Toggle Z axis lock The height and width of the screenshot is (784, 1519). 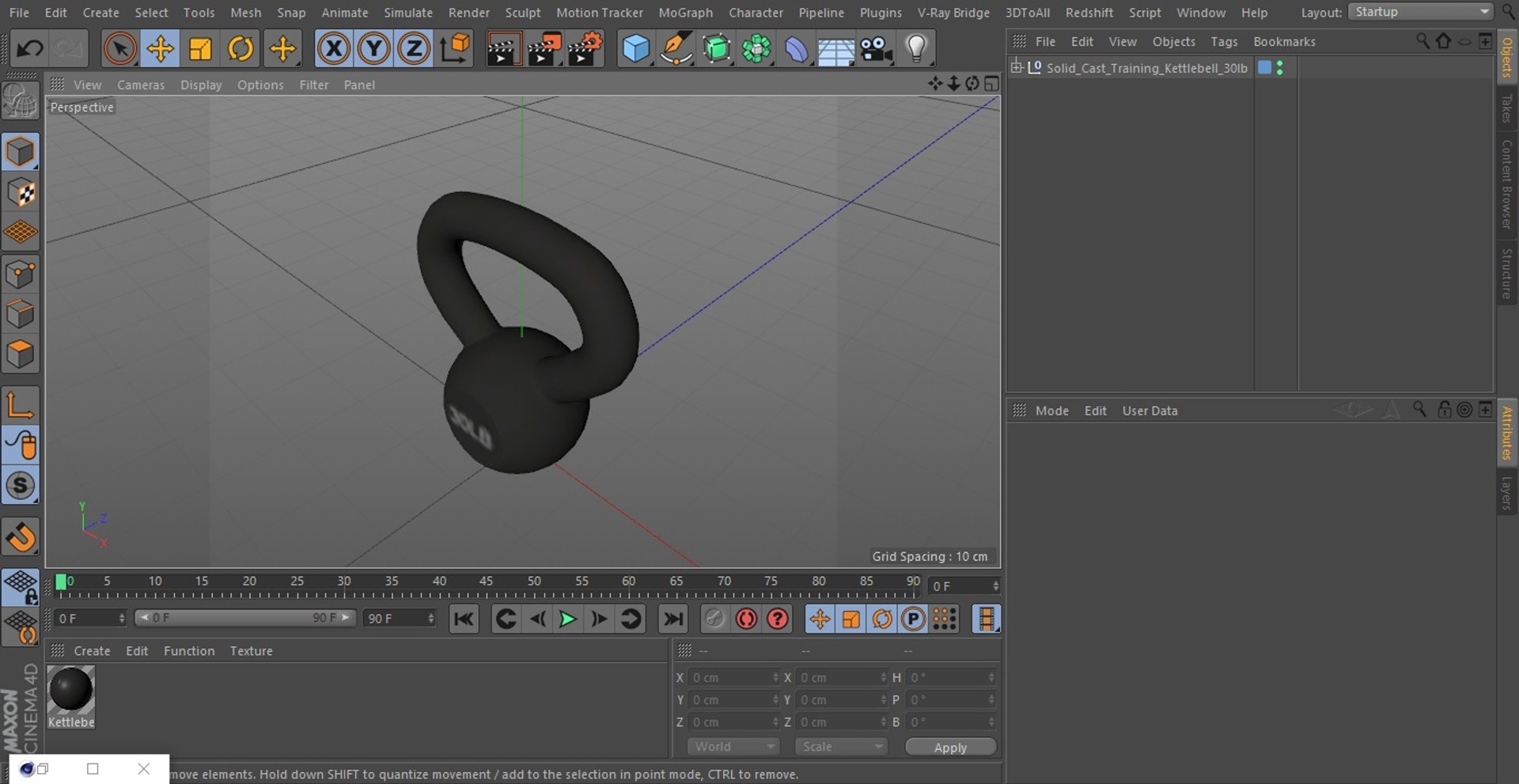414,49
